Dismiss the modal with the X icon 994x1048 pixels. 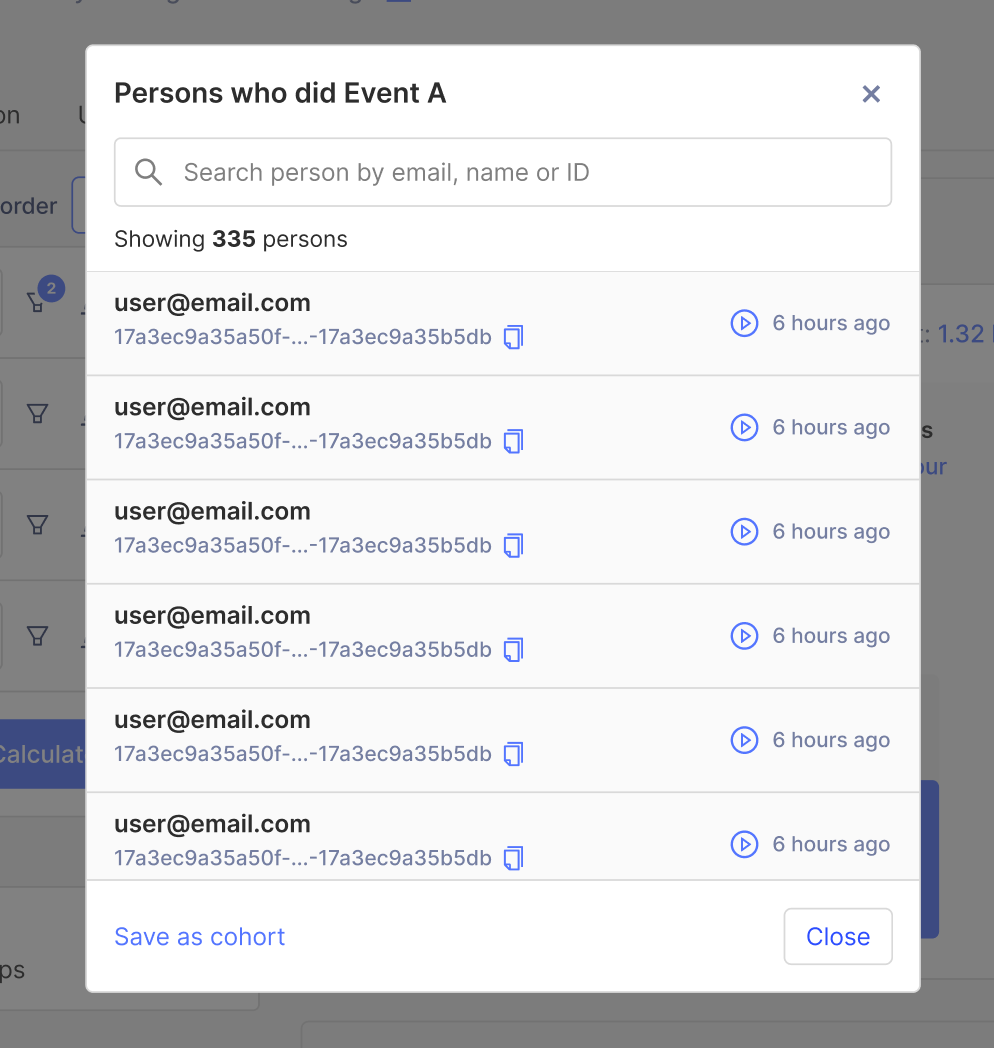point(871,93)
